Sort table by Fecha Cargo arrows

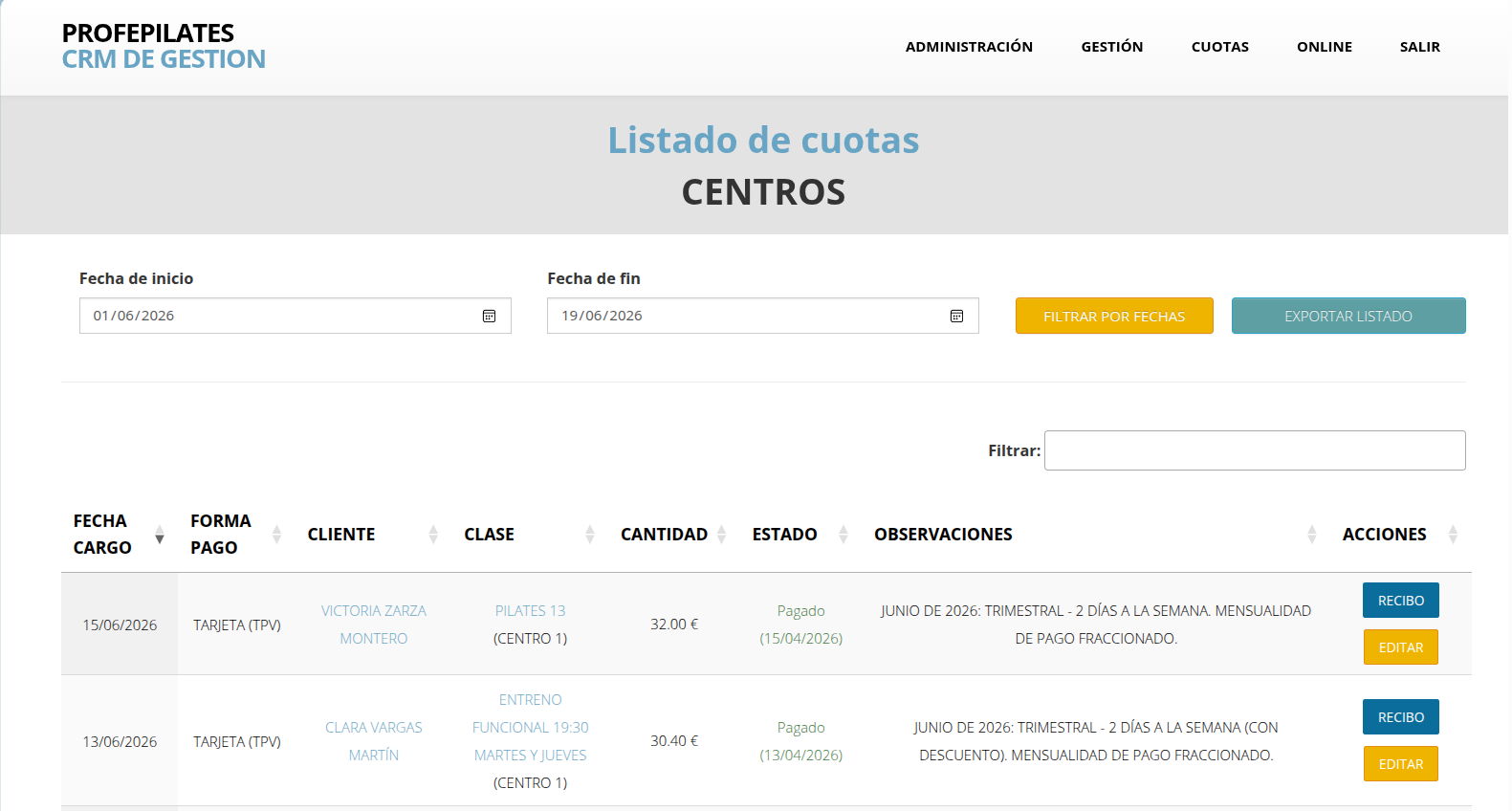coord(160,535)
